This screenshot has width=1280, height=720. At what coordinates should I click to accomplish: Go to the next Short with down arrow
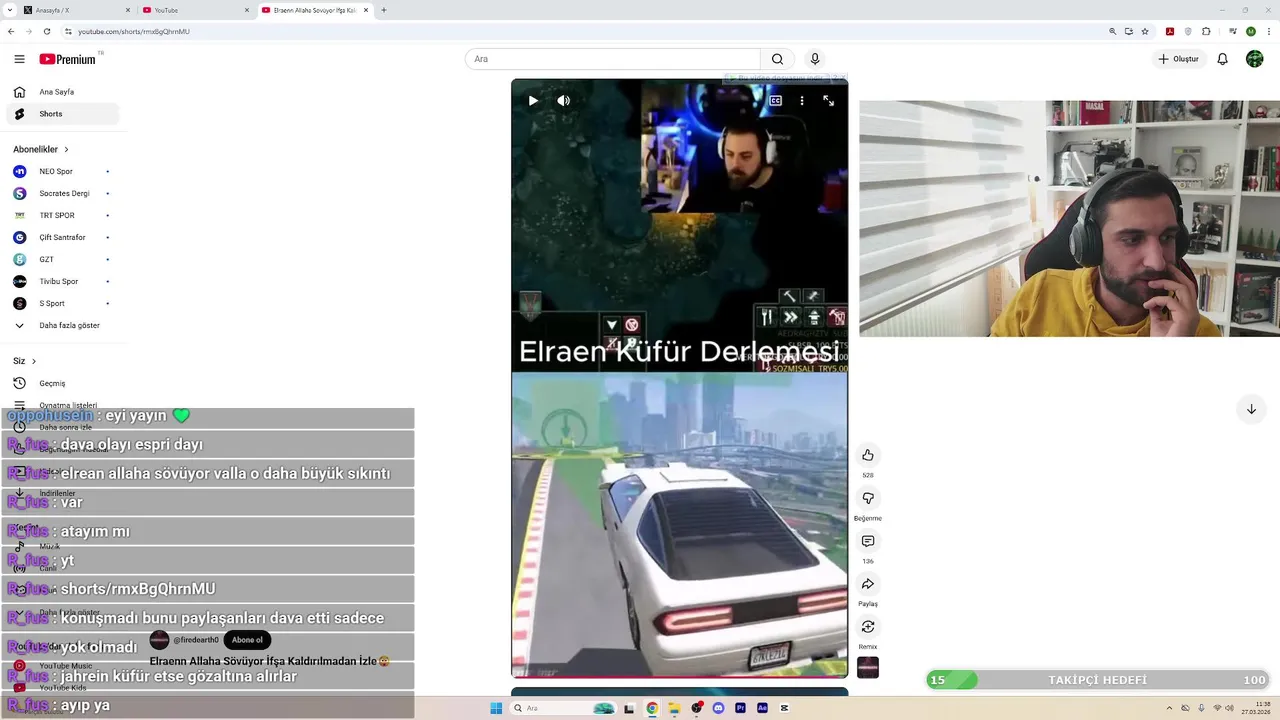tap(1251, 409)
